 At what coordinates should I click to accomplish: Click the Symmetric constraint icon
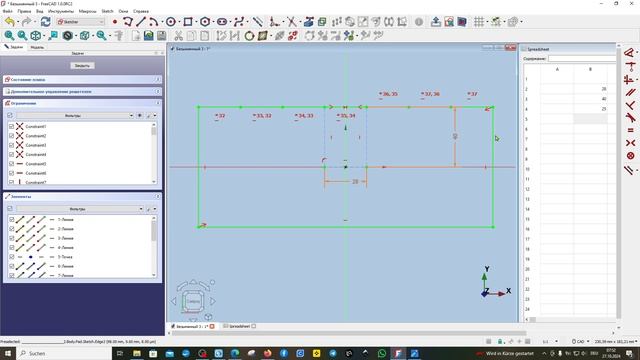point(630,143)
